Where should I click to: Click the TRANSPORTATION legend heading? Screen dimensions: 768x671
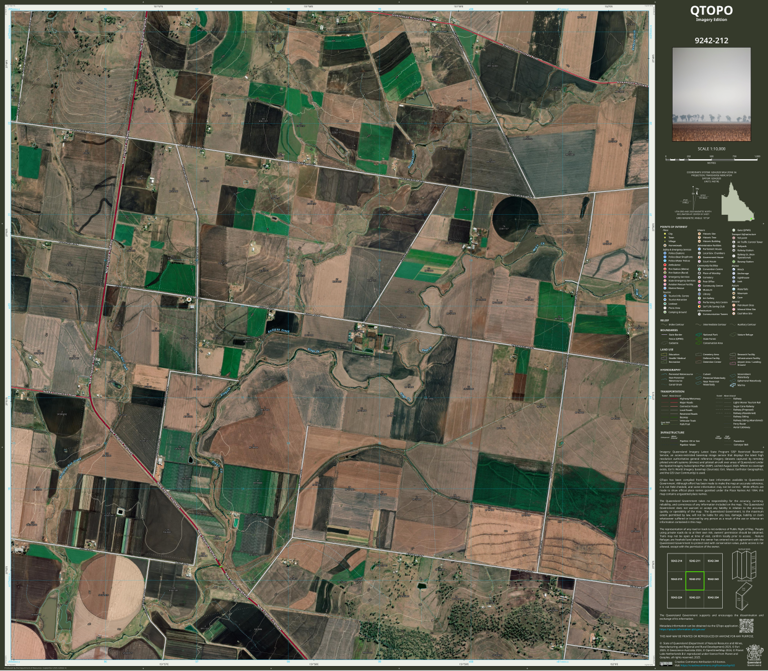click(672, 391)
